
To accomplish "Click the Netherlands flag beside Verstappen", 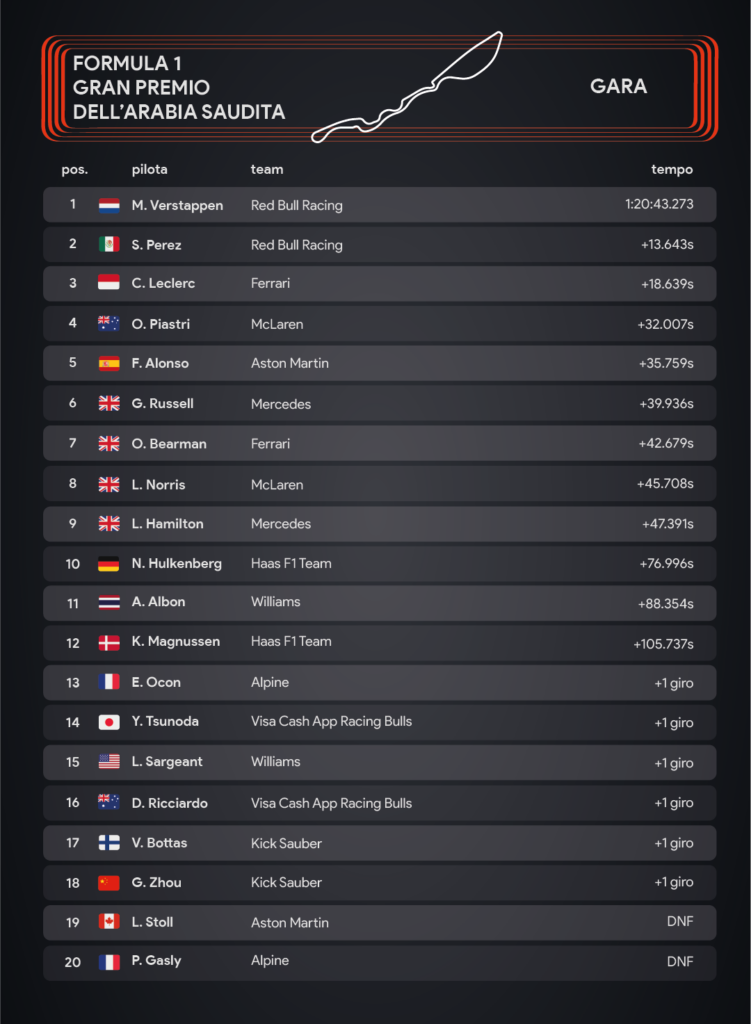I will tap(109, 205).
